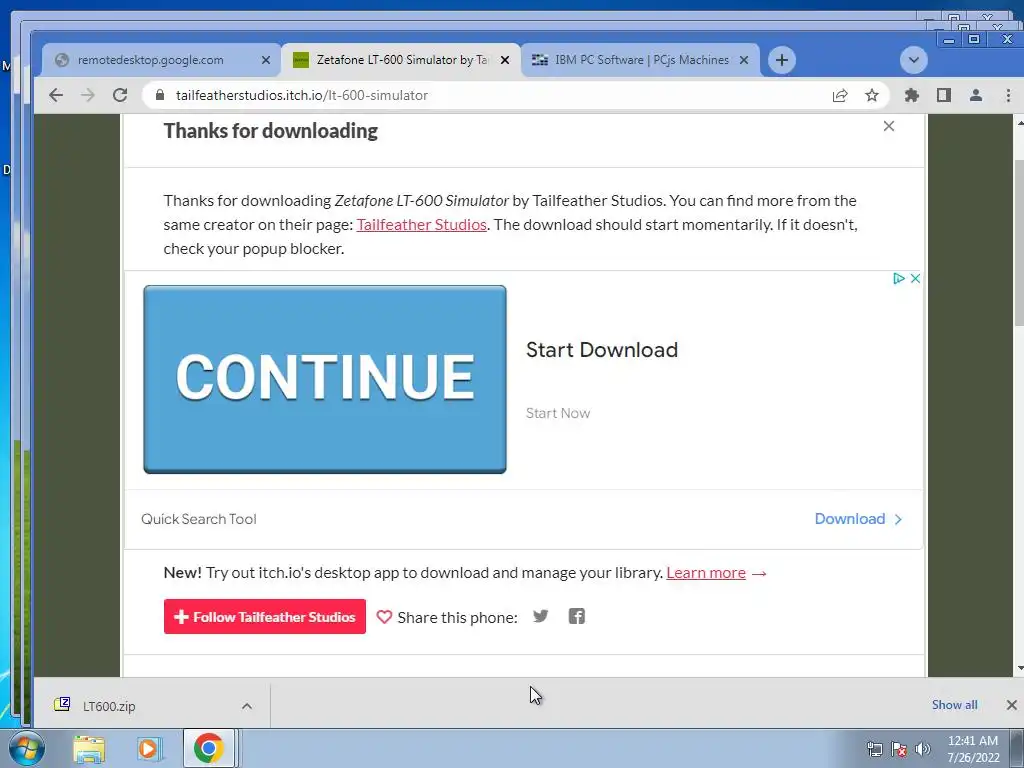Click the network tray icon
1024x768 pixels.
tap(874, 749)
